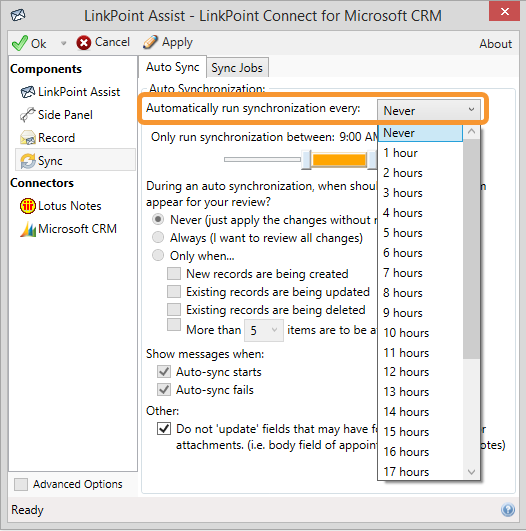The image size is (526, 531).
Task: Toggle Auto-sync fails message checkbox
Action: [x=164, y=389]
